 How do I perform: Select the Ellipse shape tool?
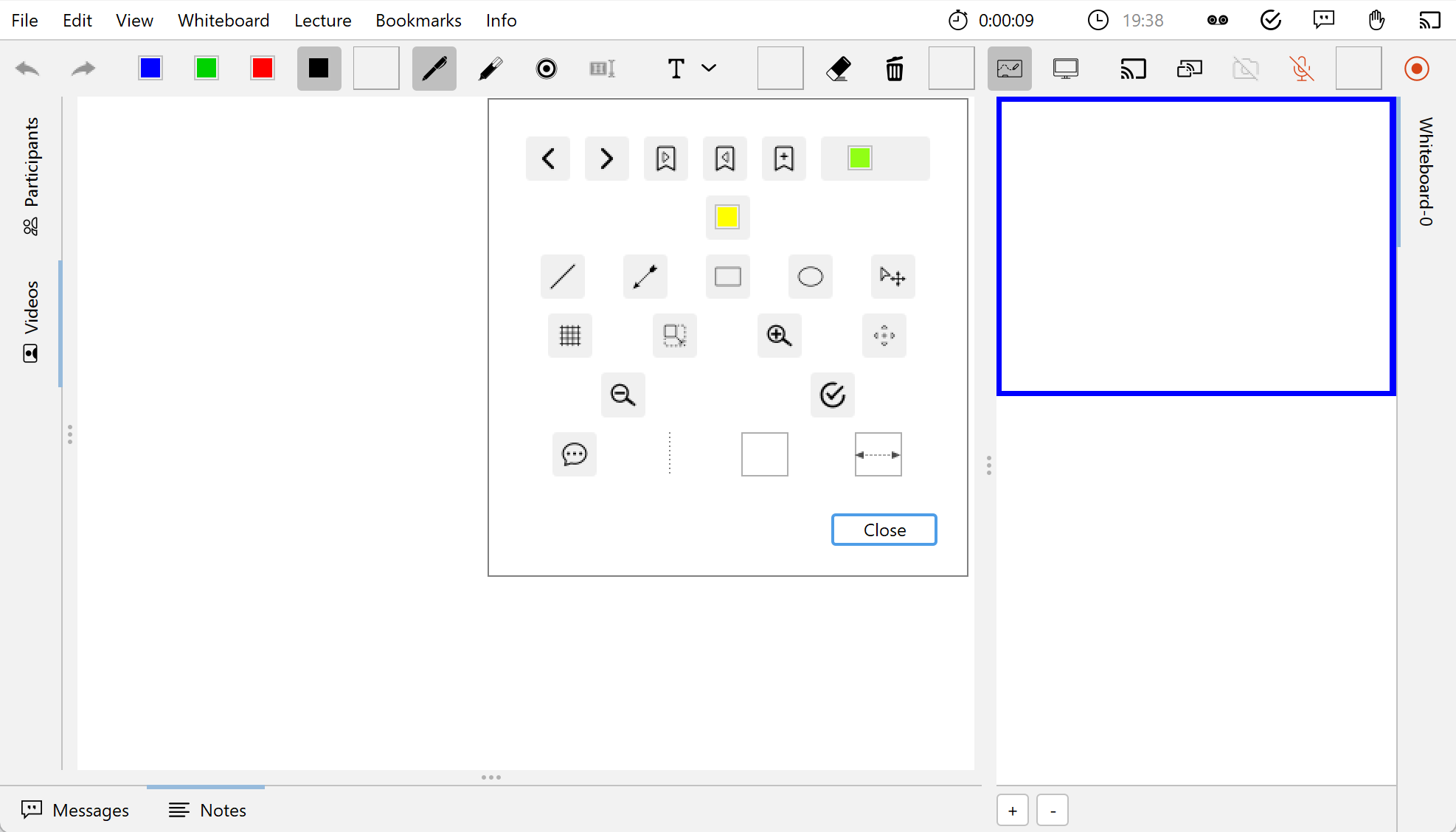810,277
